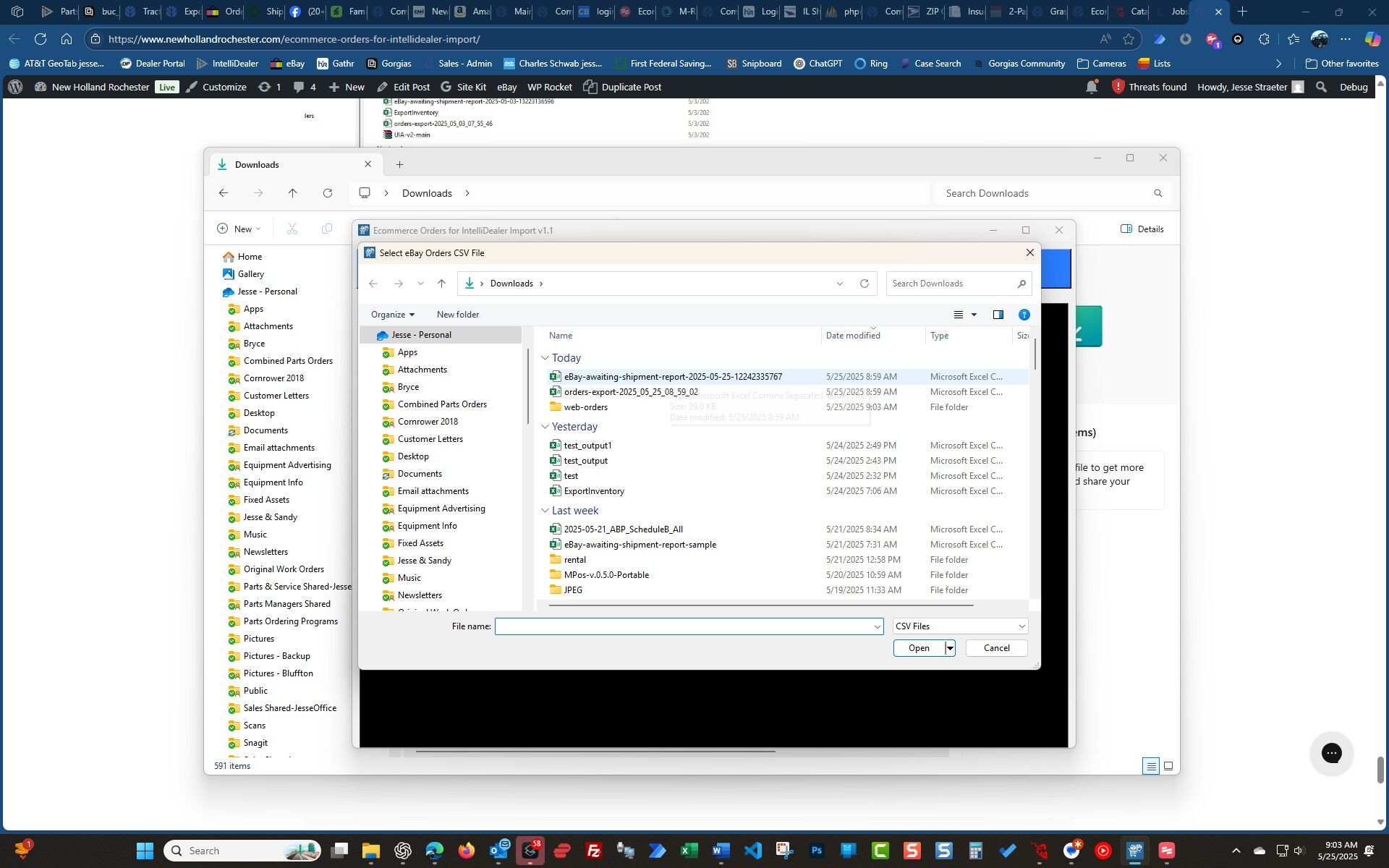Click the Cancel button
The width and height of the screenshot is (1389, 868).
995,648
